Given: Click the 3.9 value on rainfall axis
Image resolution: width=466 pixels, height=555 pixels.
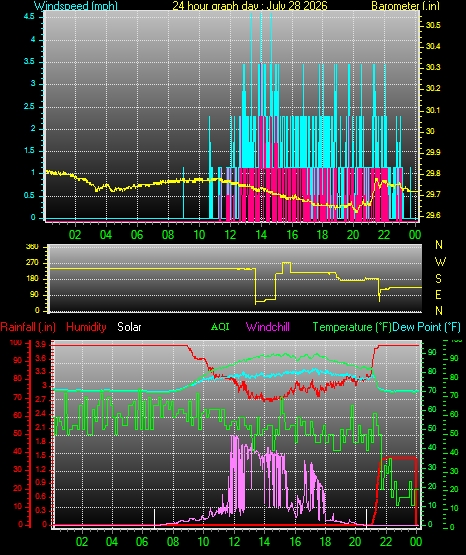Looking at the screenshot, I should [x=41, y=345].
